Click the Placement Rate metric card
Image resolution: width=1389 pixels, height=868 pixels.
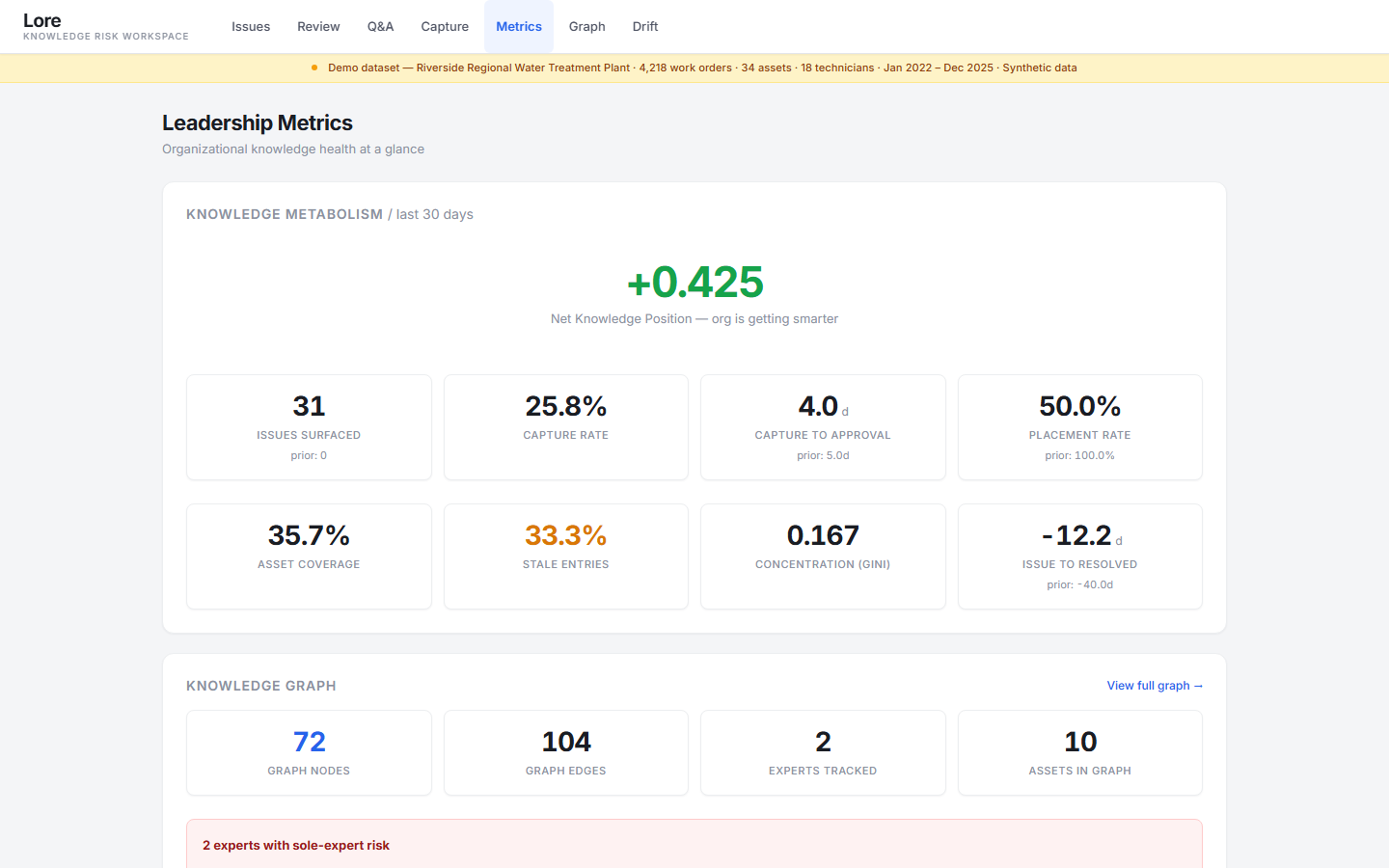click(1079, 427)
